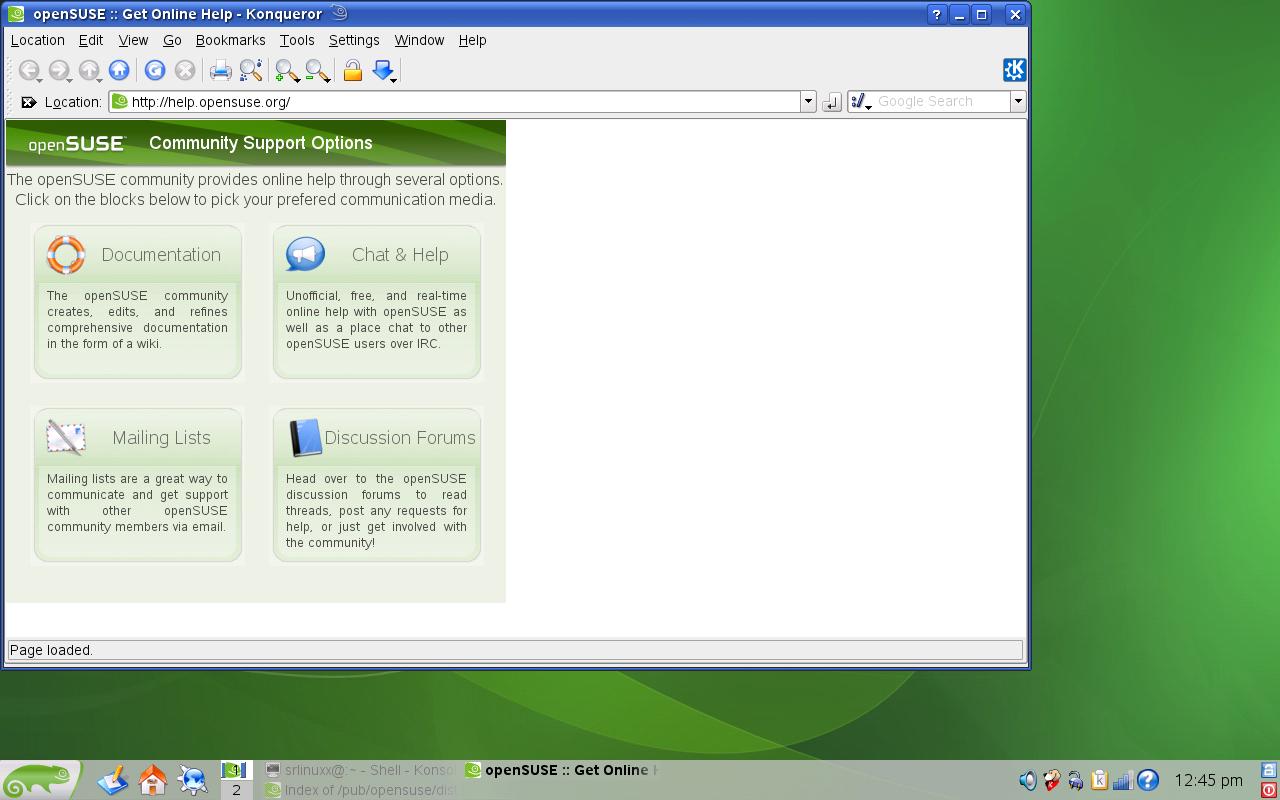
Task: Open the desktop pencil icon in the panel
Action: [113, 780]
